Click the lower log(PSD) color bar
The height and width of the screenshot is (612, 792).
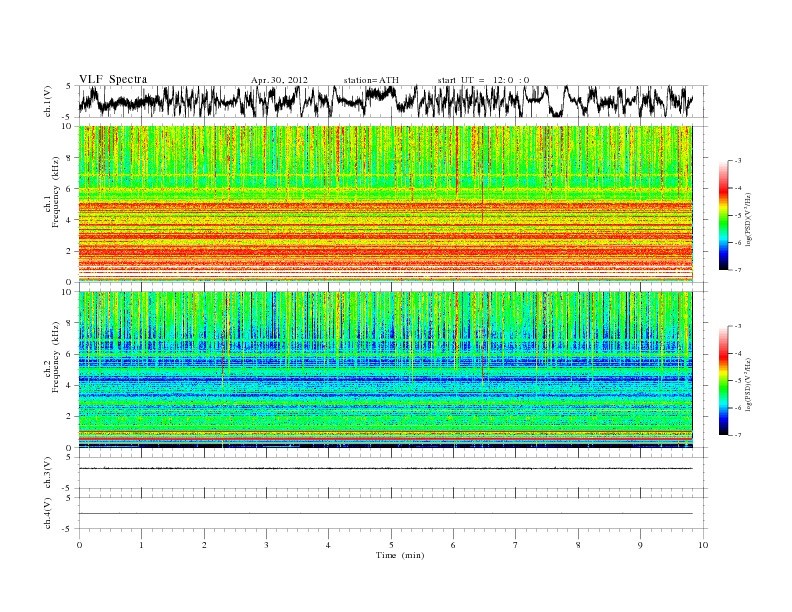[723, 380]
